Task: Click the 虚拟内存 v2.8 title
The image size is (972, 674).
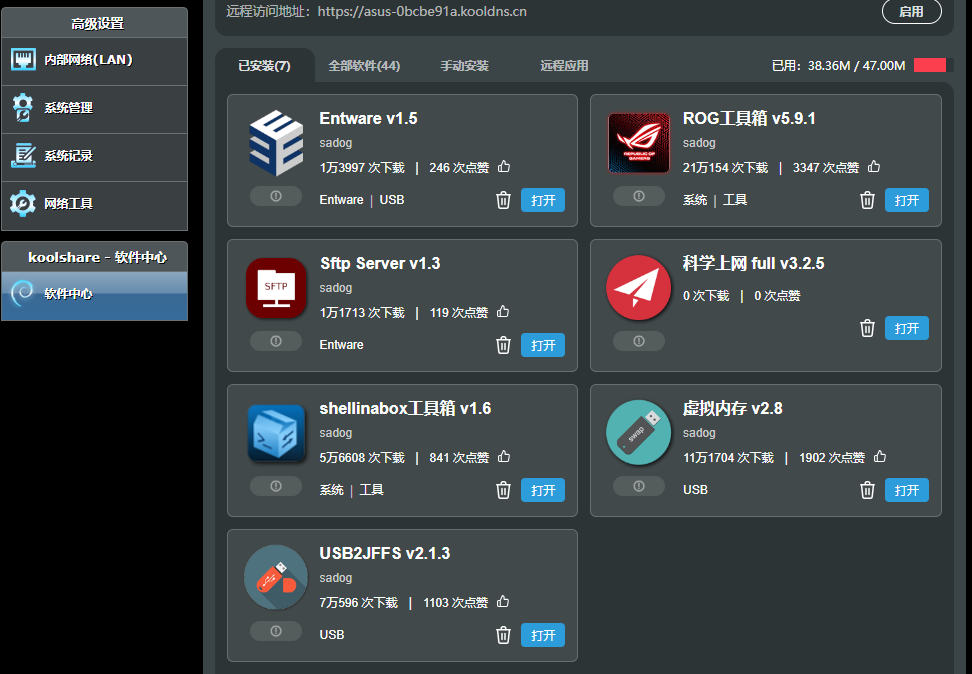Action: coord(732,409)
